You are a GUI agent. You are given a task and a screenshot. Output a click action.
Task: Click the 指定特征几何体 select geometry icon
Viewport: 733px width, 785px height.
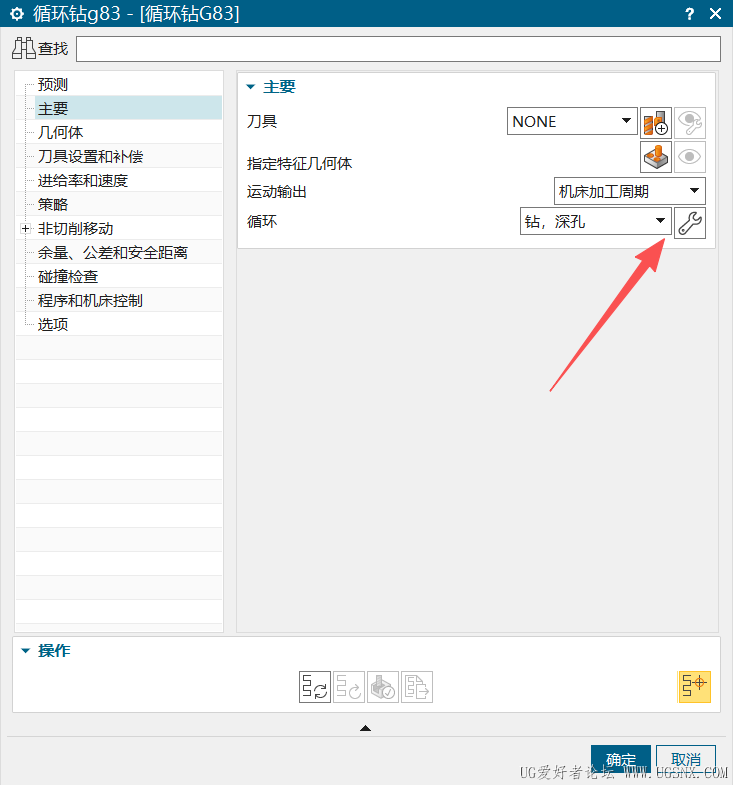tap(656, 157)
